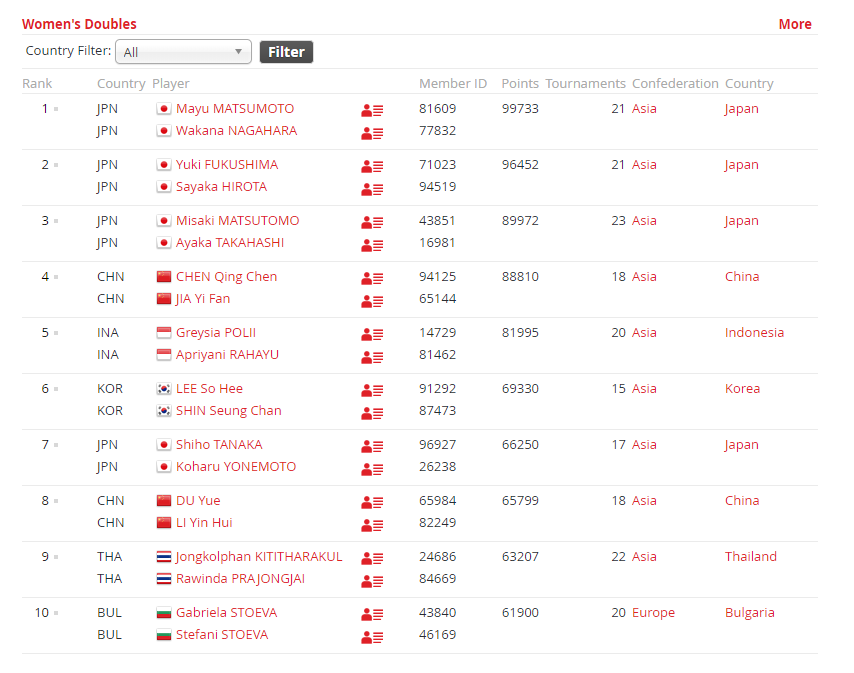Open player profile icon for Yuki FUKUSHIMA

(x=372, y=166)
